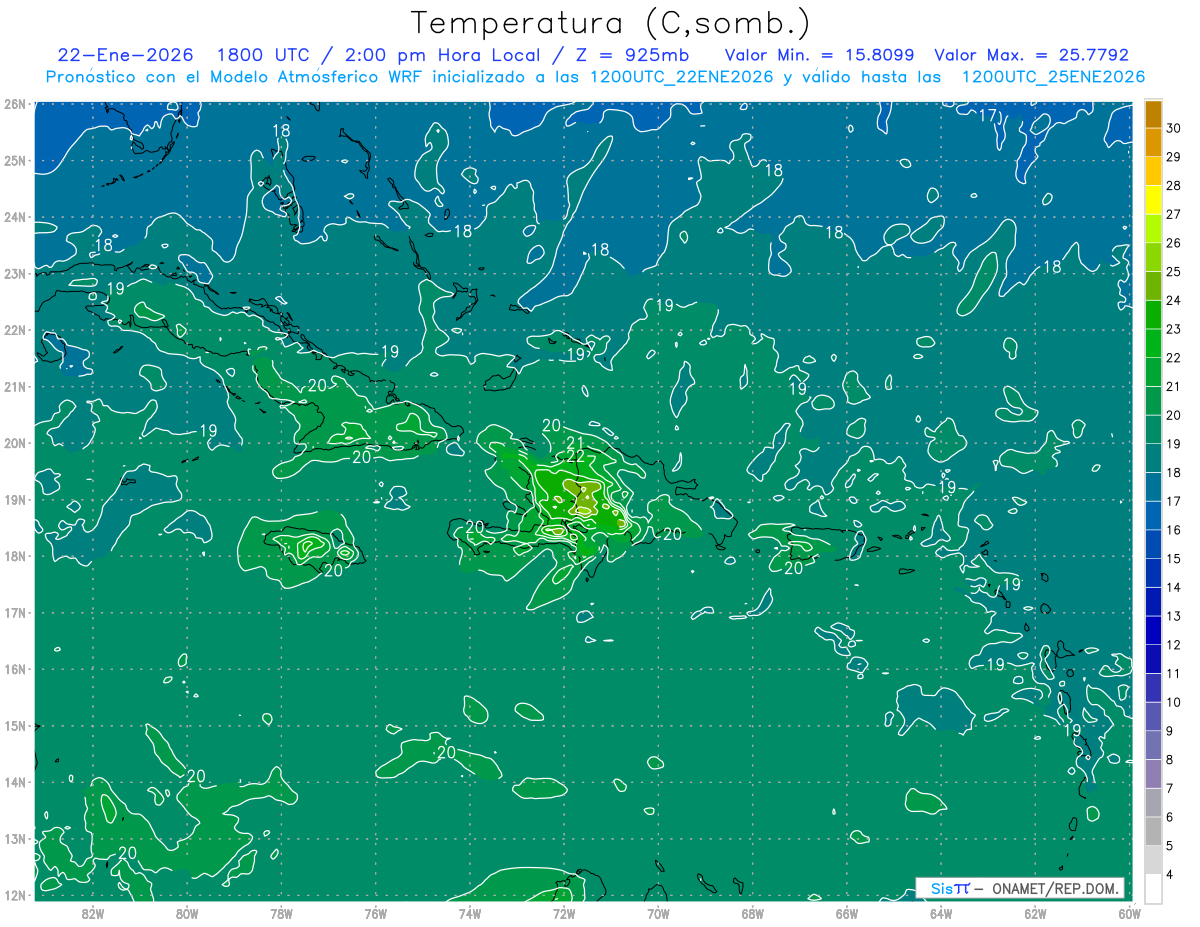
Task: Click the "23N" latitude axis label
Action: [14, 273]
